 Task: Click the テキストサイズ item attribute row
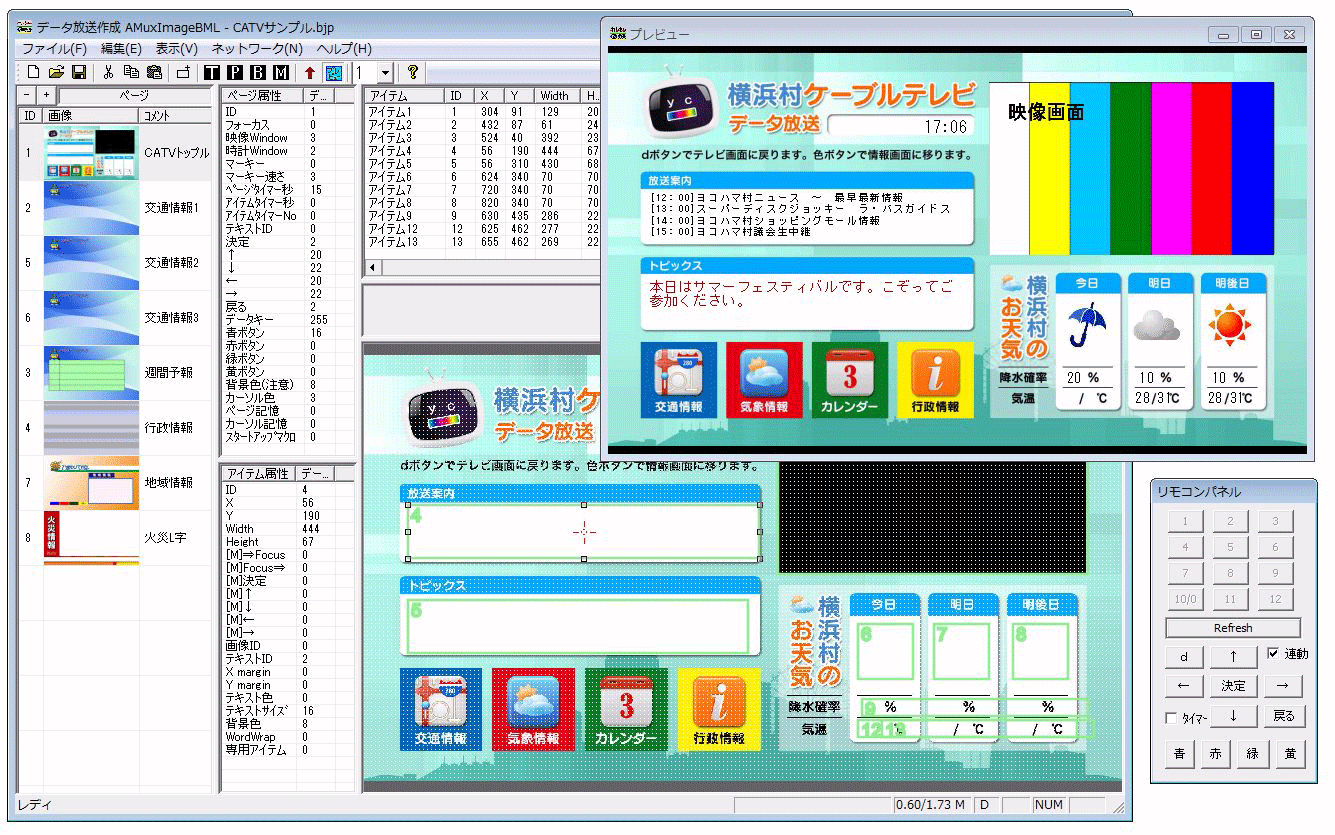[x=286, y=710]
